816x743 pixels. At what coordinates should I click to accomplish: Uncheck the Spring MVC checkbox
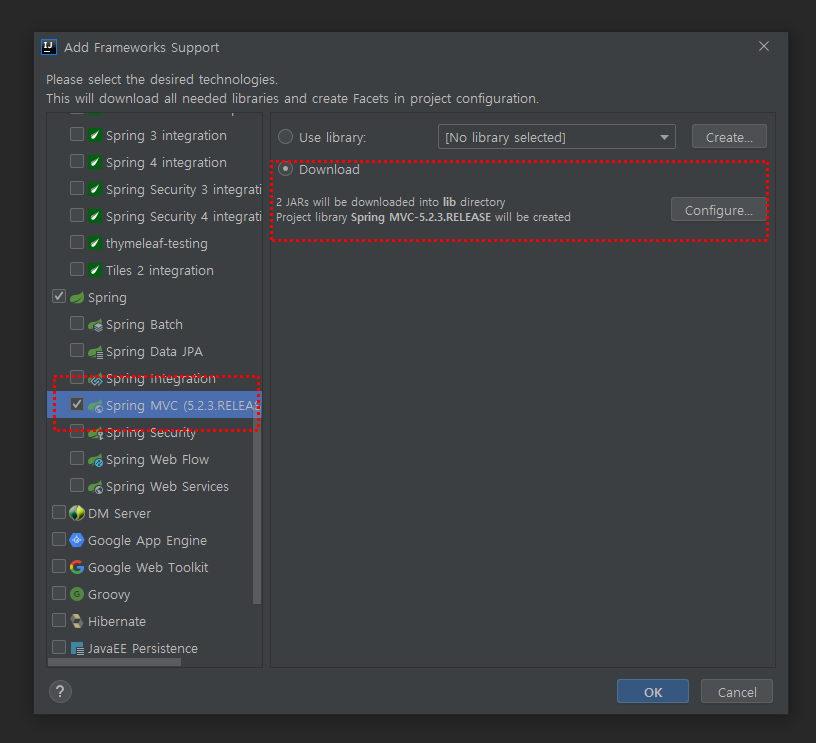pos(77,404)
